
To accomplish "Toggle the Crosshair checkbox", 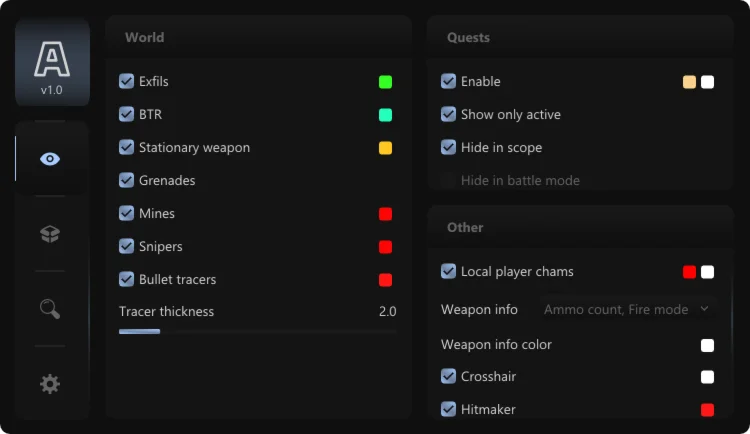I will tap(449, 377).
